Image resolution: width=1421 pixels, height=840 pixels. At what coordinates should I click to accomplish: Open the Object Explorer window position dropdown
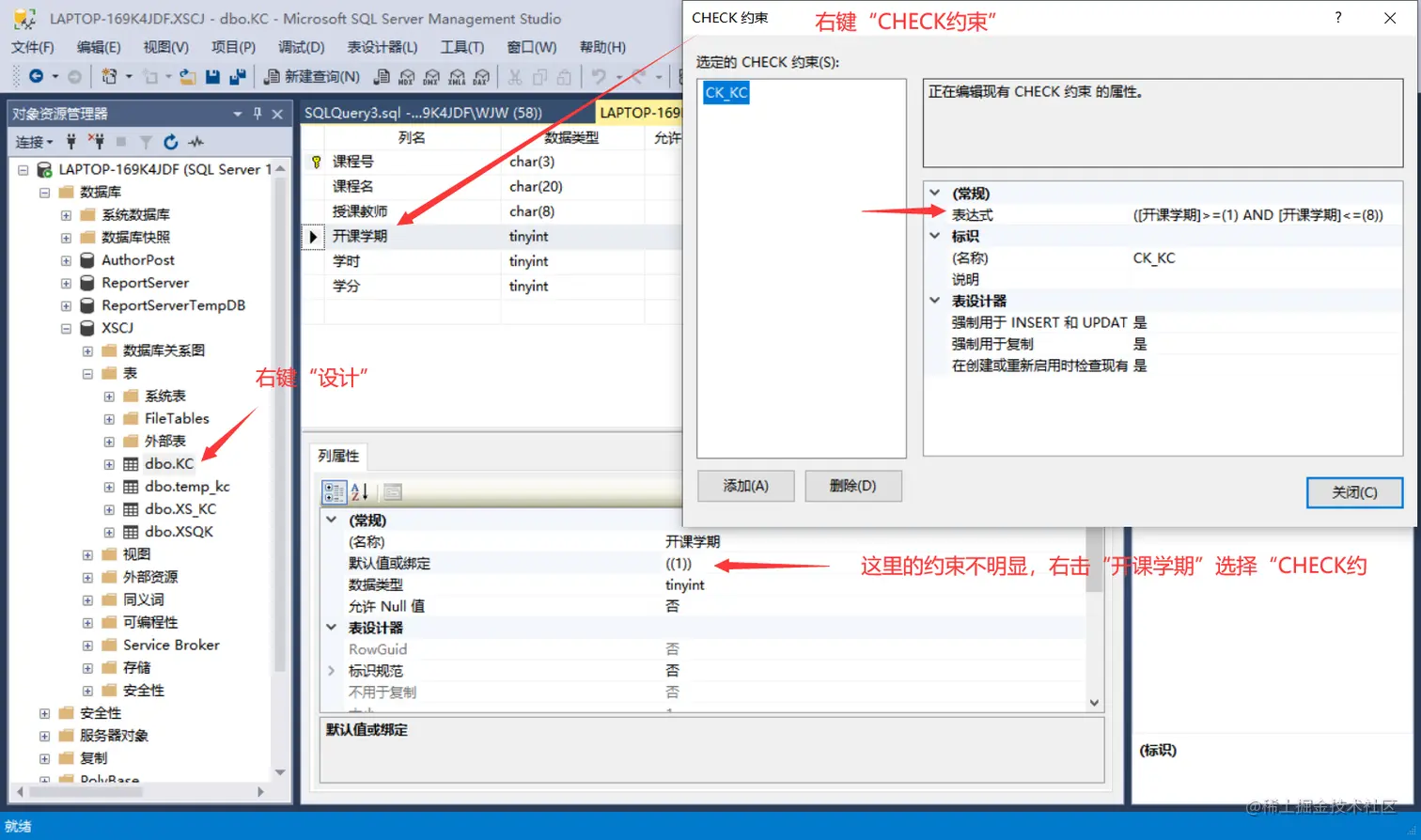[238, 114]
